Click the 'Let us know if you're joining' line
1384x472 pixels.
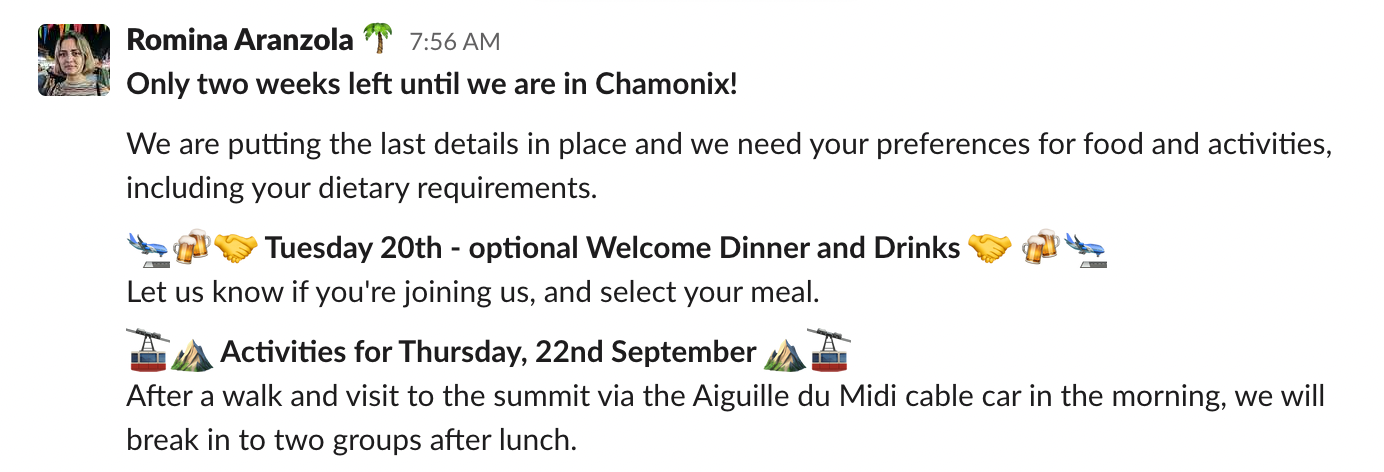[472, 293]
